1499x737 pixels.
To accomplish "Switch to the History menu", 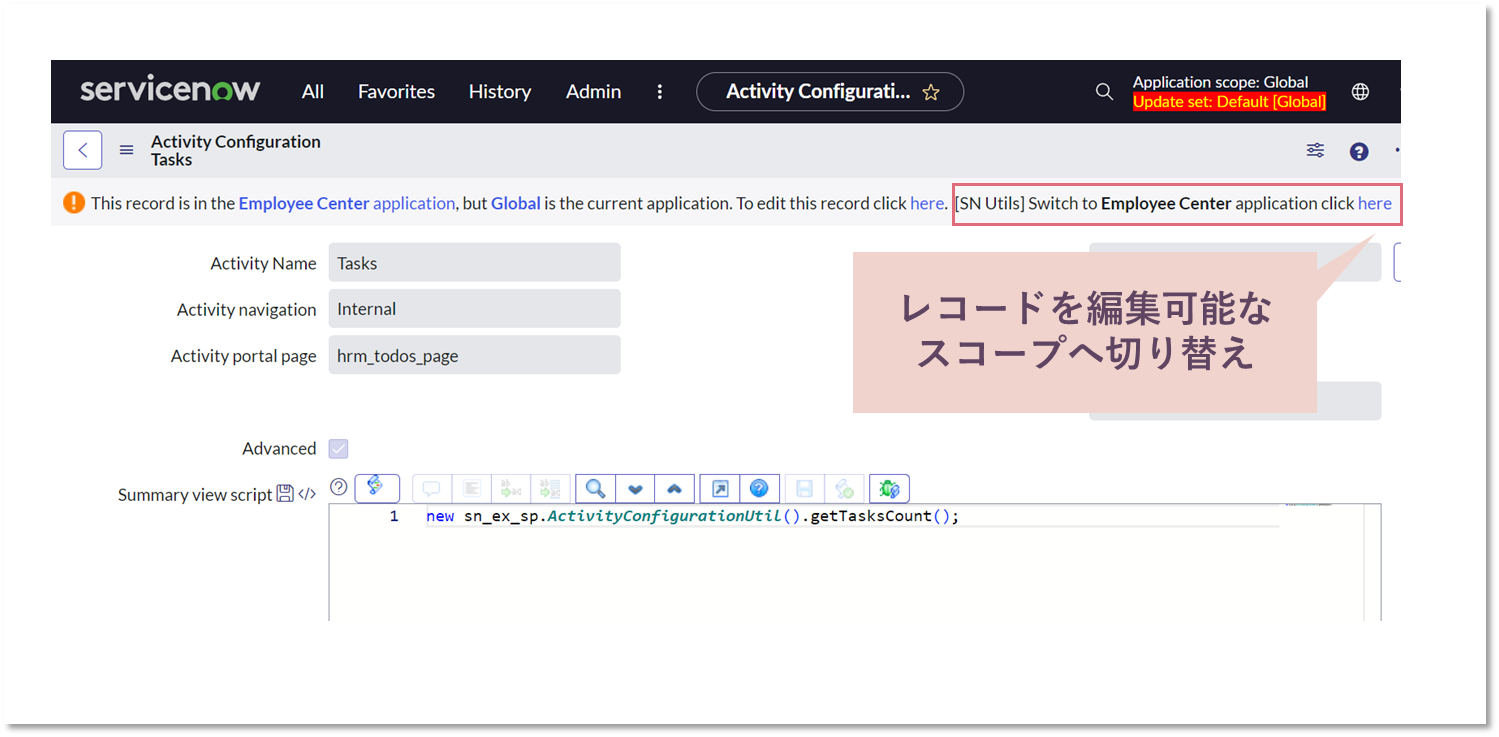I will click(x=499, y=91).
